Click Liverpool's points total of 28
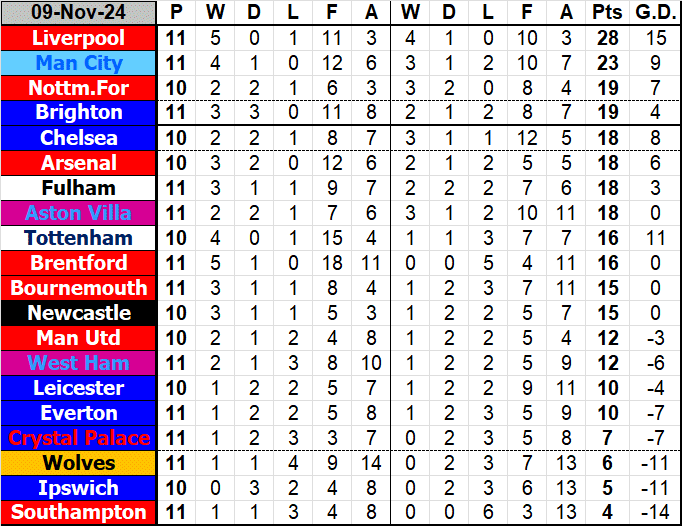Screen dimensions: 682x526 [x=605, y=38]
